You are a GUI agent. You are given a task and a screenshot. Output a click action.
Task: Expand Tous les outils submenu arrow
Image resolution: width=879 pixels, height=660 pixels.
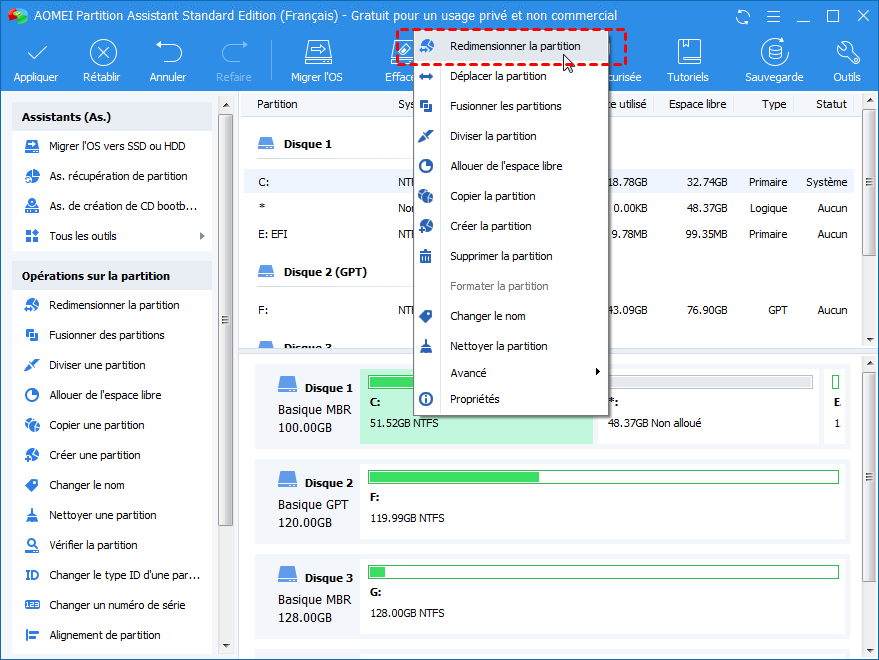pos(202,236)
